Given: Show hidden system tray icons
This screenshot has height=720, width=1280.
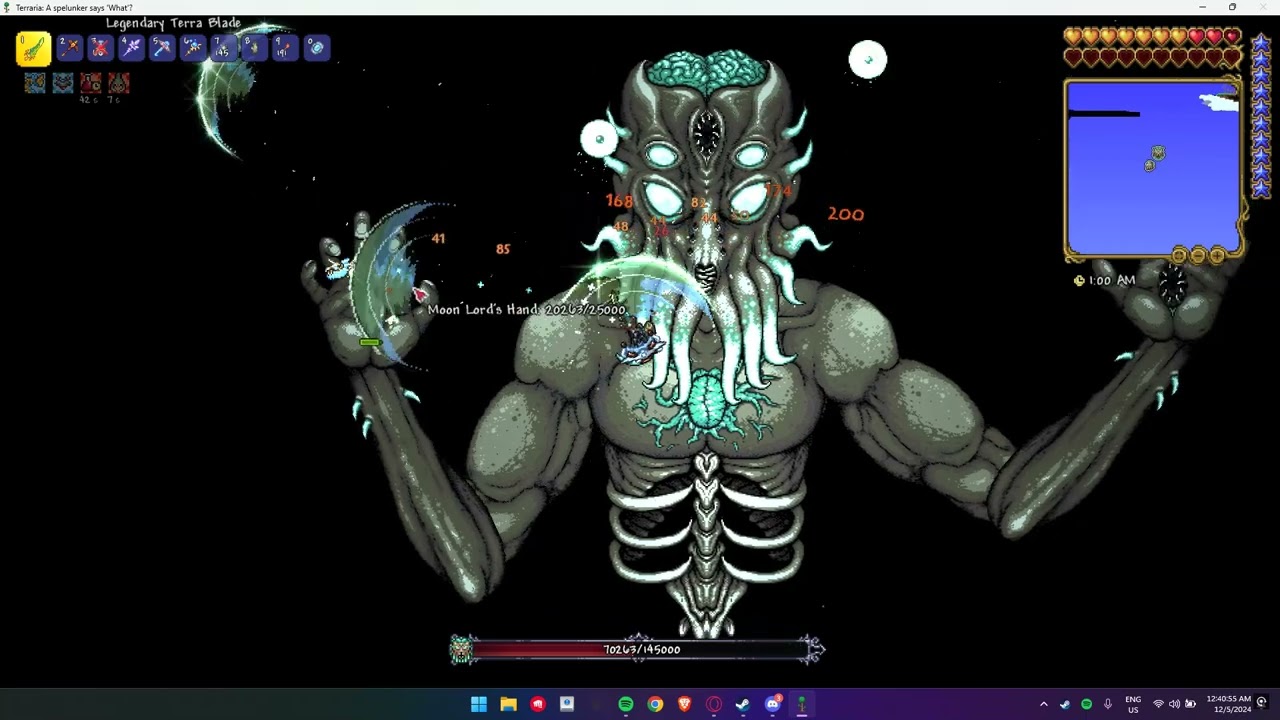Looking at the screenshot, I should click(1043, 704).
